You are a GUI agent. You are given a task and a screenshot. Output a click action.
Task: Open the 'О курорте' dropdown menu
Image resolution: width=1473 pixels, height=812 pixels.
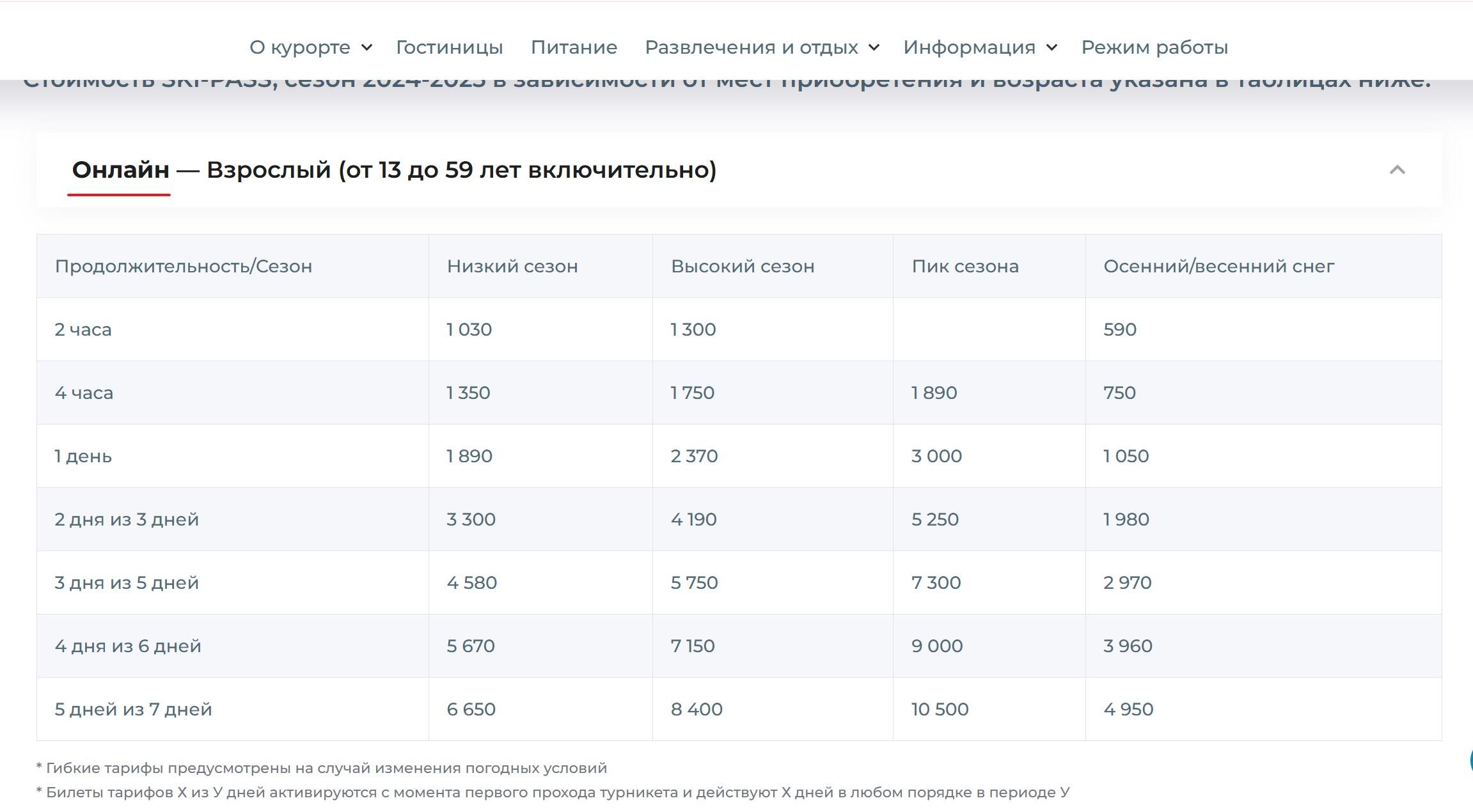(311, 47)
